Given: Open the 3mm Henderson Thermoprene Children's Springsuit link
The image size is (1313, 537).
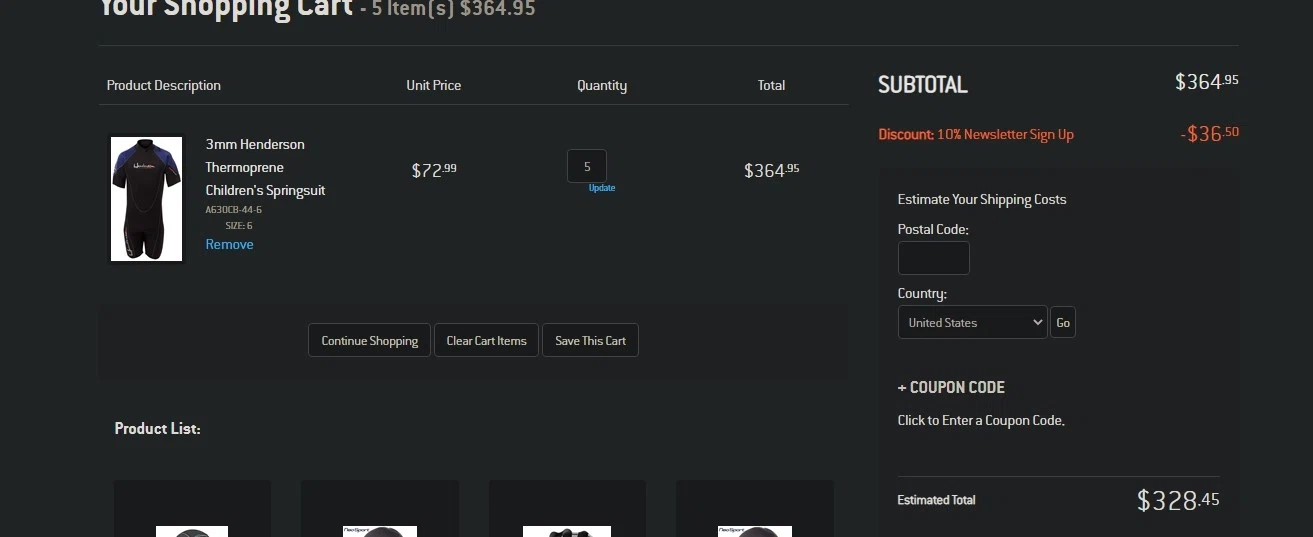Looking at the screenshot, I should tap(265, 167).
